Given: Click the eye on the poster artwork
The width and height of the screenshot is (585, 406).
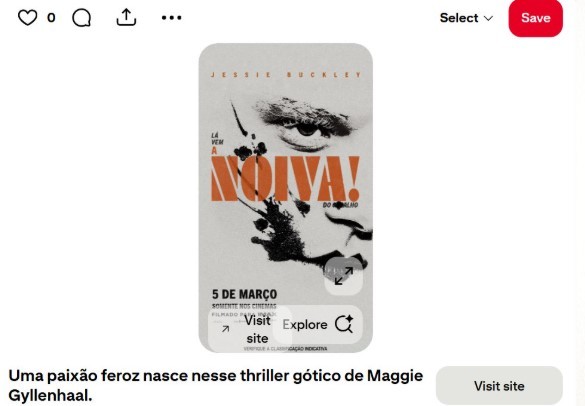Looking at the screenshot, I should click(x=307, y=129).
